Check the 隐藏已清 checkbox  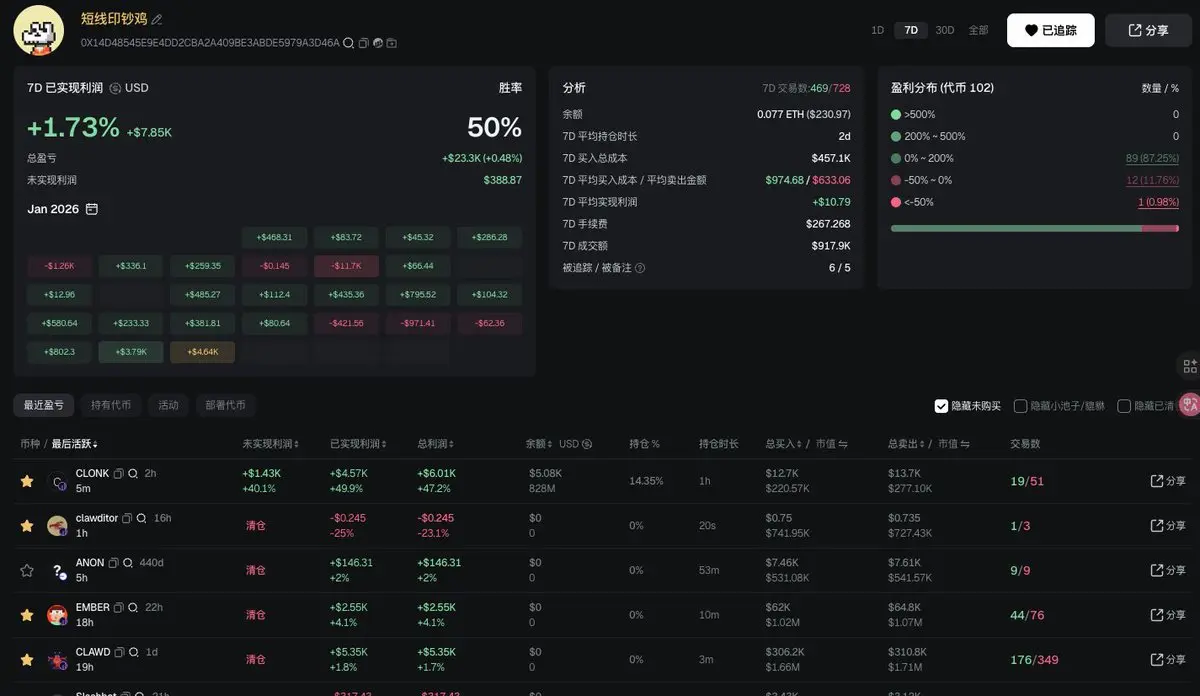[1124, 406]
